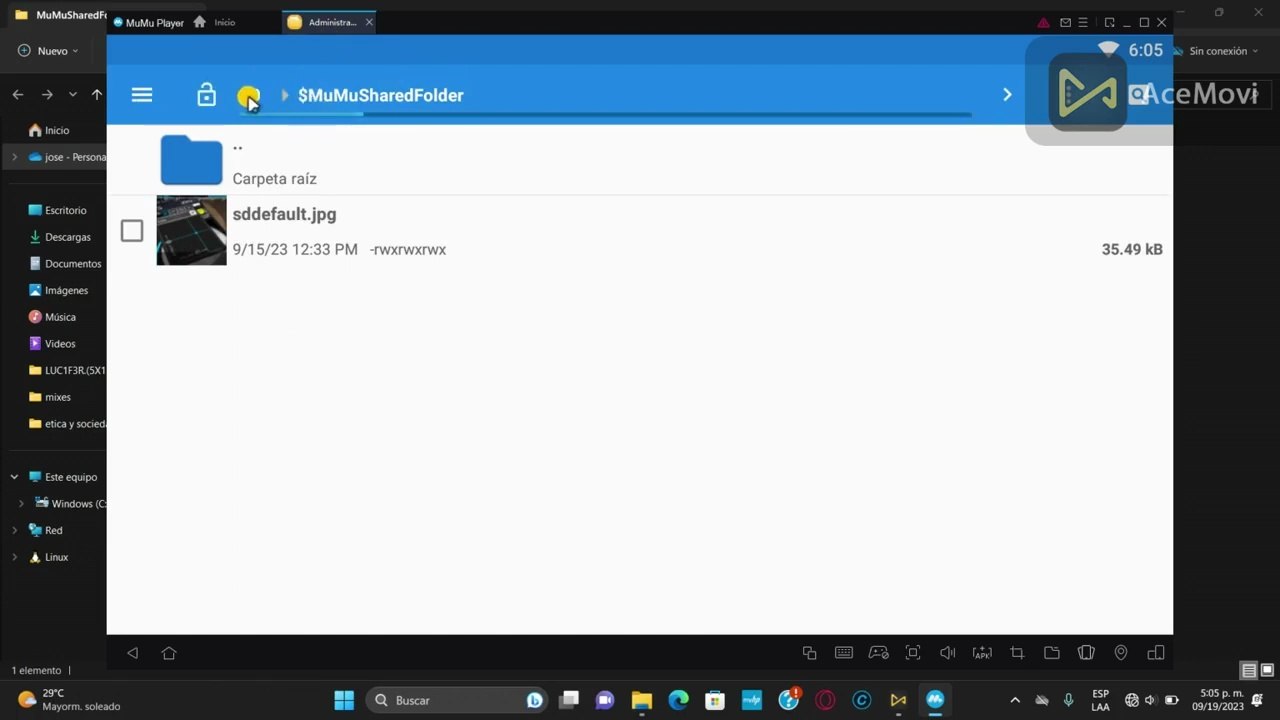Open the gamepad settings icon
1280x720 pixels.
pos(878,653)
